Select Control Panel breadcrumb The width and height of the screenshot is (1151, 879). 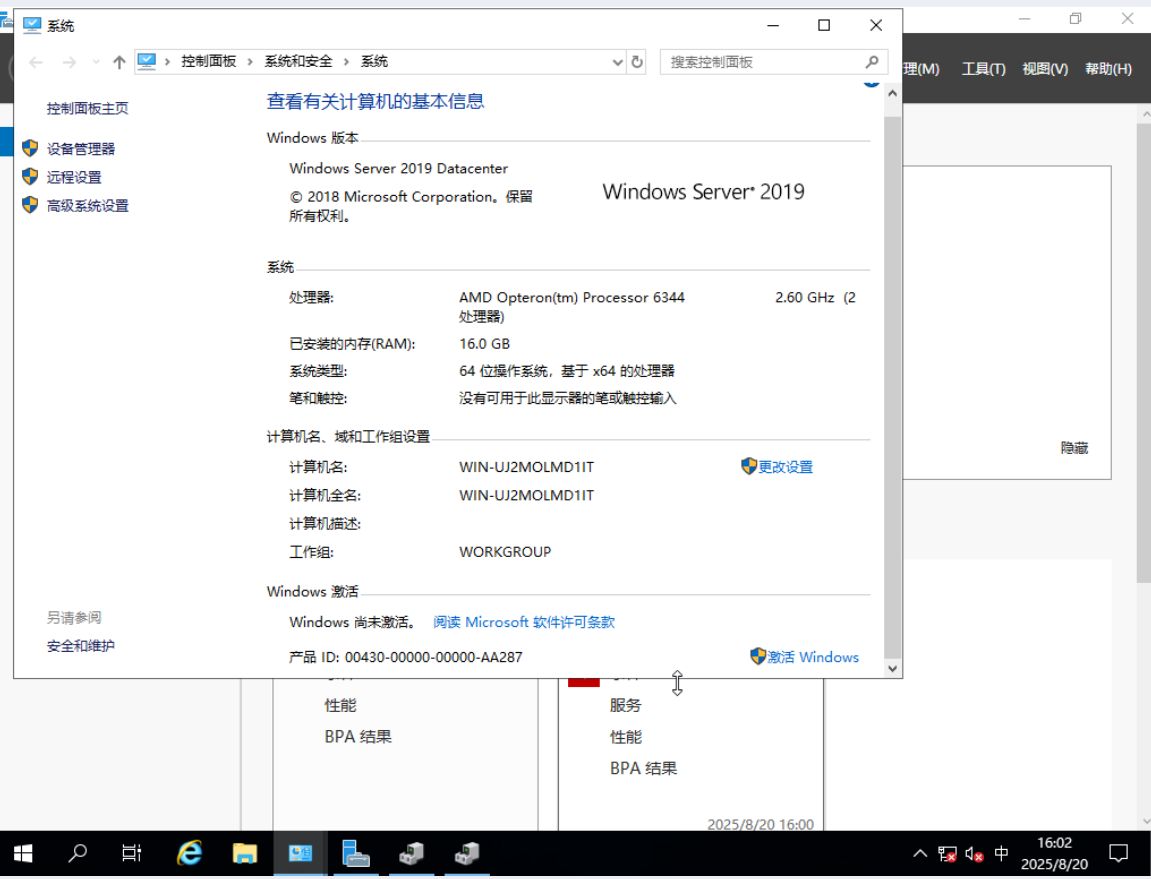(208, 62)
